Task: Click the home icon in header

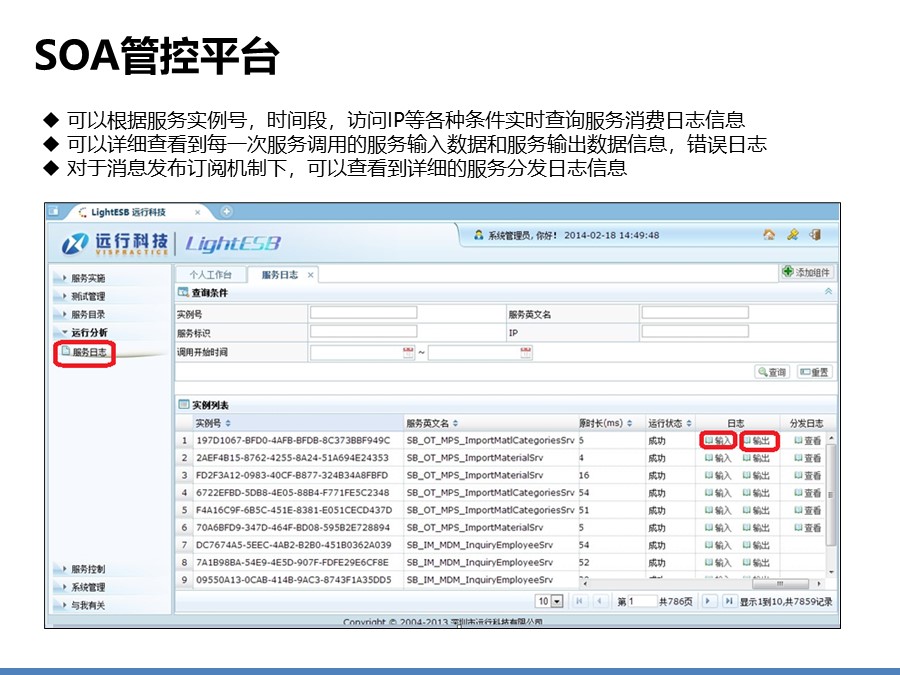Action: [769, 235]
